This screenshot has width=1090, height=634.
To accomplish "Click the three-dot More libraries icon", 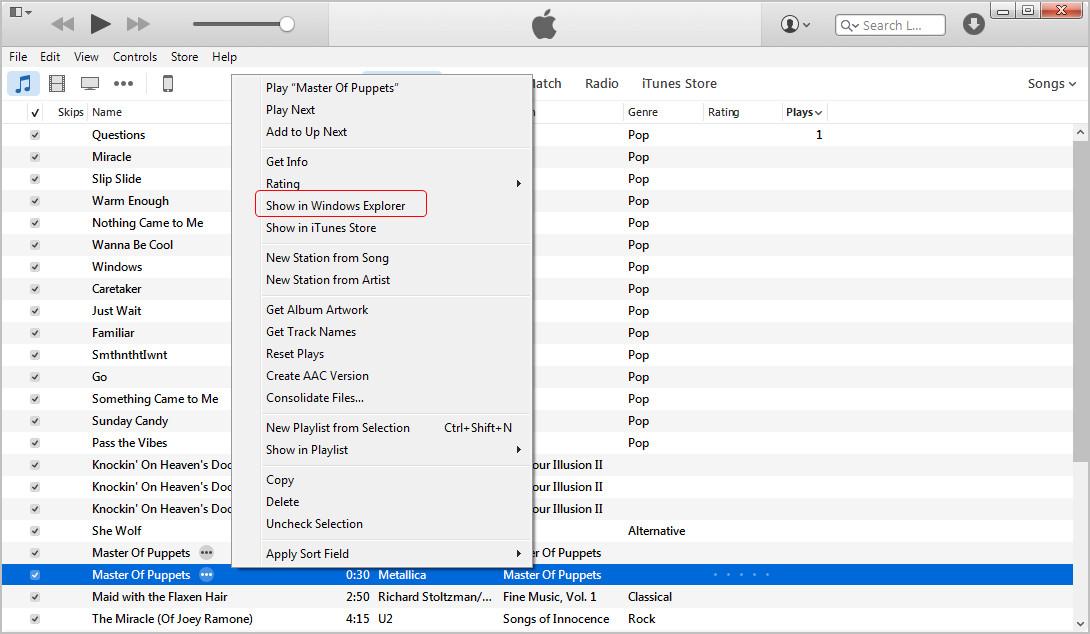I will 124,84.
